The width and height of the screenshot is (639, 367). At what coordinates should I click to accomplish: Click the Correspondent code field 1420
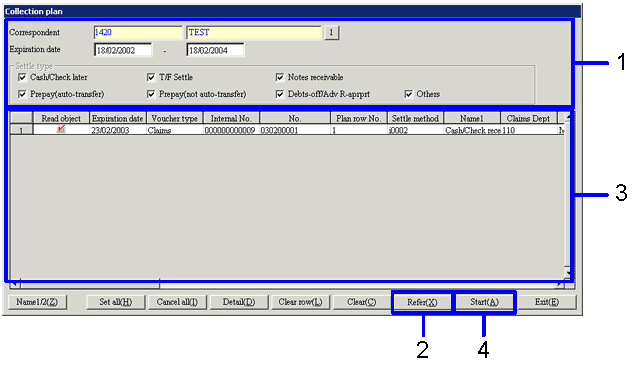pyautogui.click(x=138, y=33)
